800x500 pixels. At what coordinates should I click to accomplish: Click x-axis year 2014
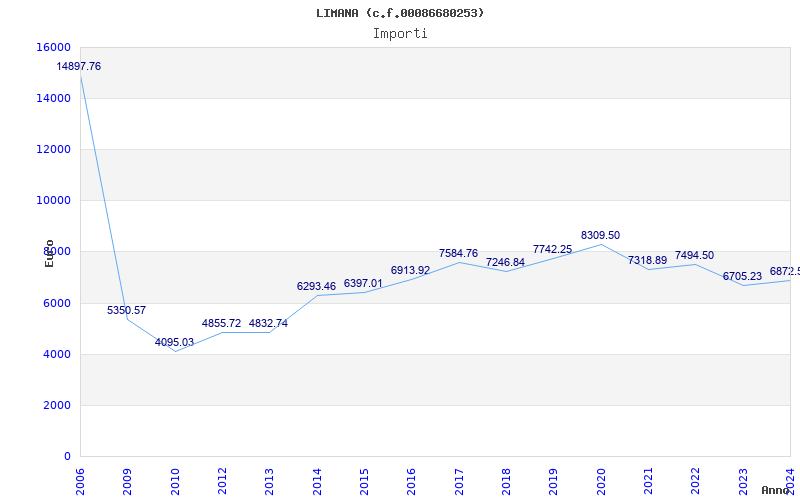pyautogui.click(x=317, y=482)
